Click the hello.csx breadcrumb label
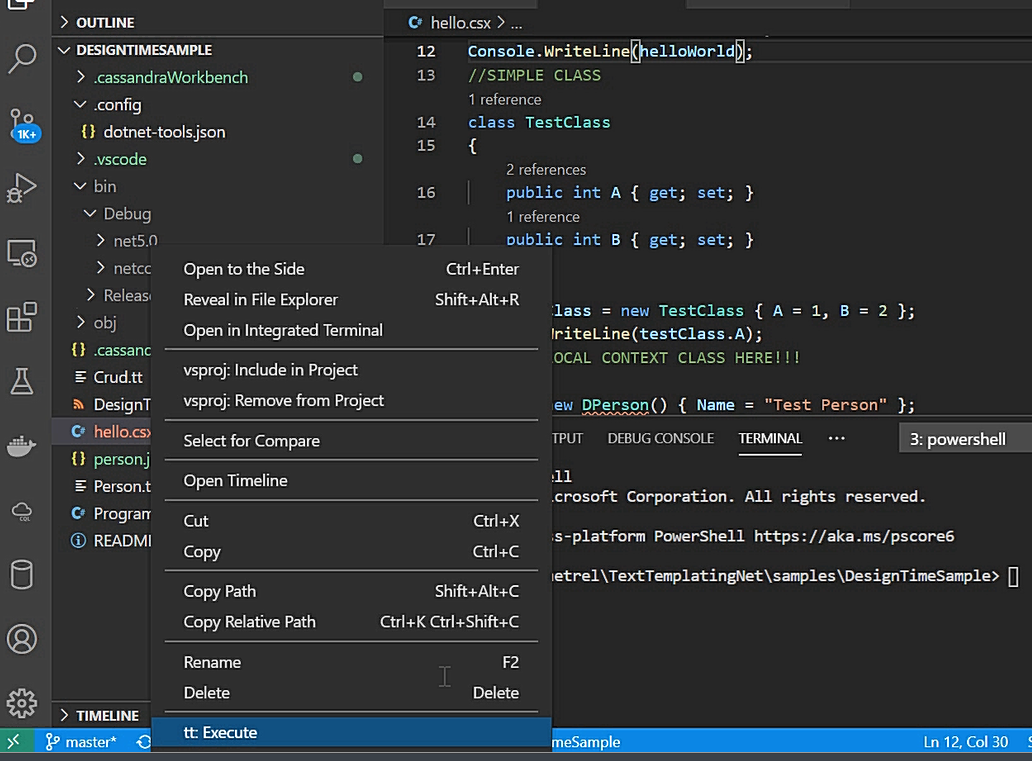 461,23
